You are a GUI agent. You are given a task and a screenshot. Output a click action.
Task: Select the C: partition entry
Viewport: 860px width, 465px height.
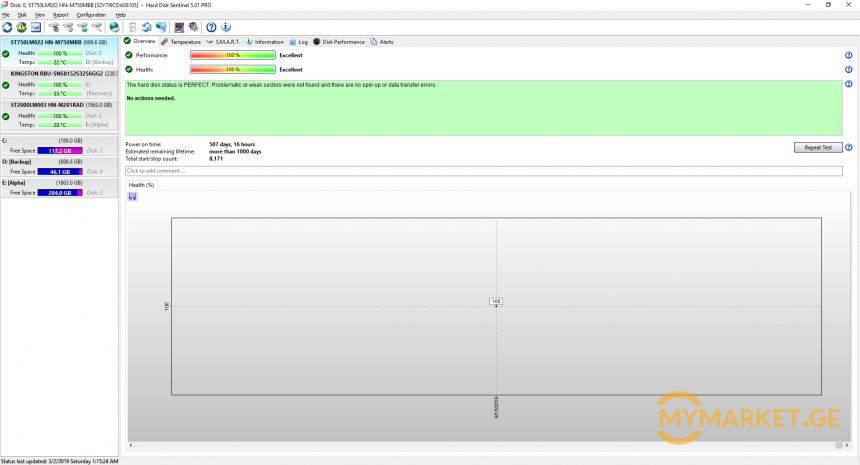coord(59,146)
